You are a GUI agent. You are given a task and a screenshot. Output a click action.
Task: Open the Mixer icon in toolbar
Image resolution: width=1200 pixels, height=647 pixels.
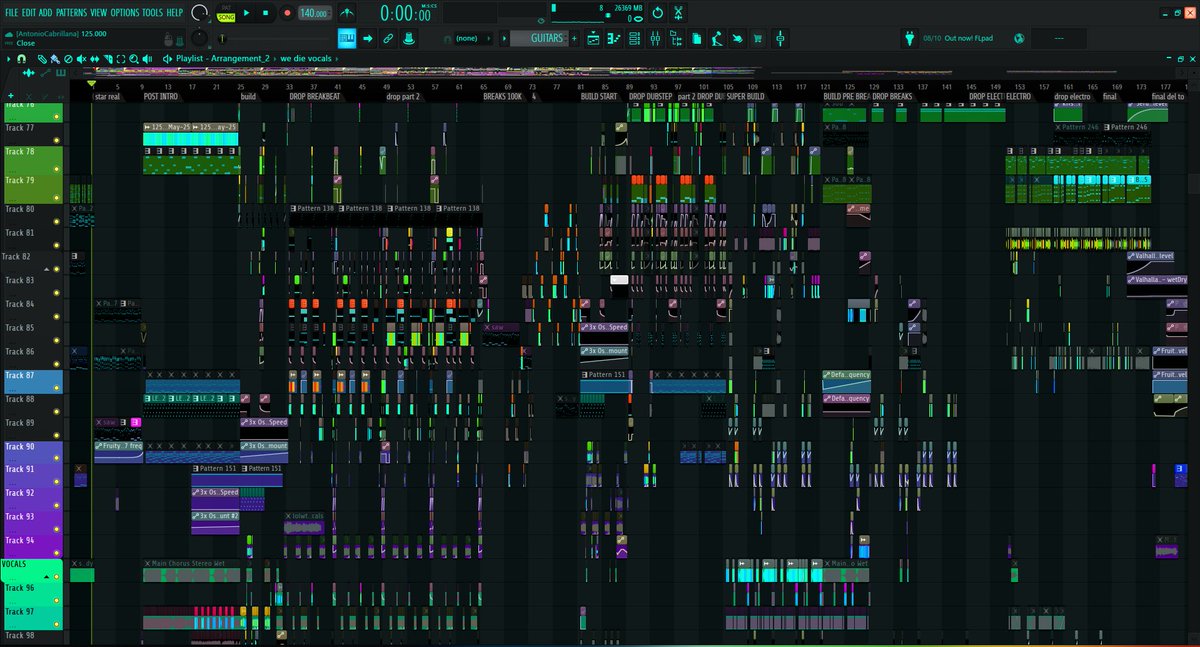(x=655, y=38)
